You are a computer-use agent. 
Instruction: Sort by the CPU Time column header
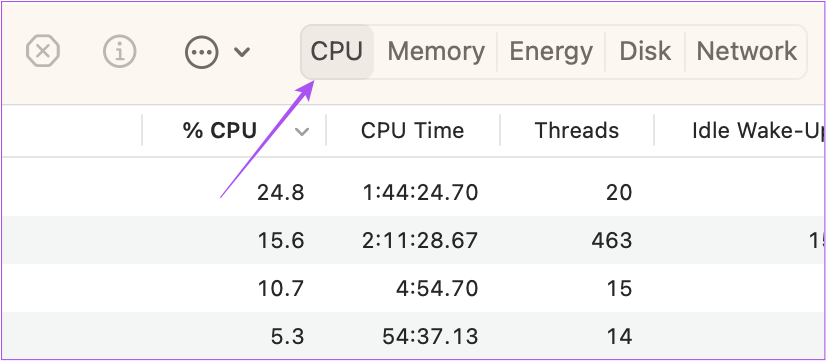(x=412, y=130)
